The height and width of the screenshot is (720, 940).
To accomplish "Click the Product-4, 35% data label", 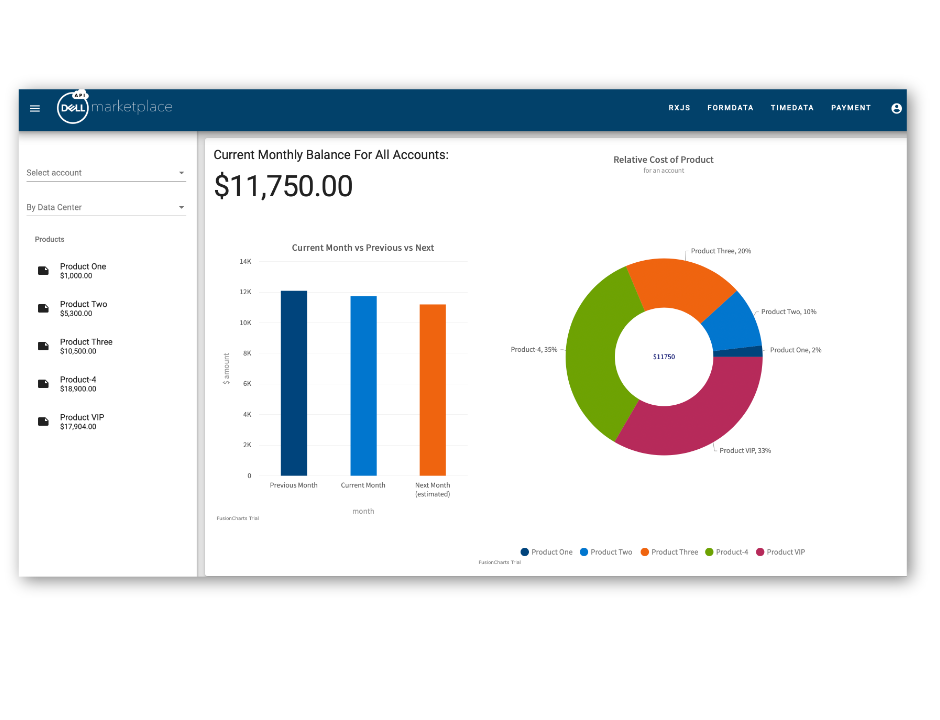I will coord(534,350).
